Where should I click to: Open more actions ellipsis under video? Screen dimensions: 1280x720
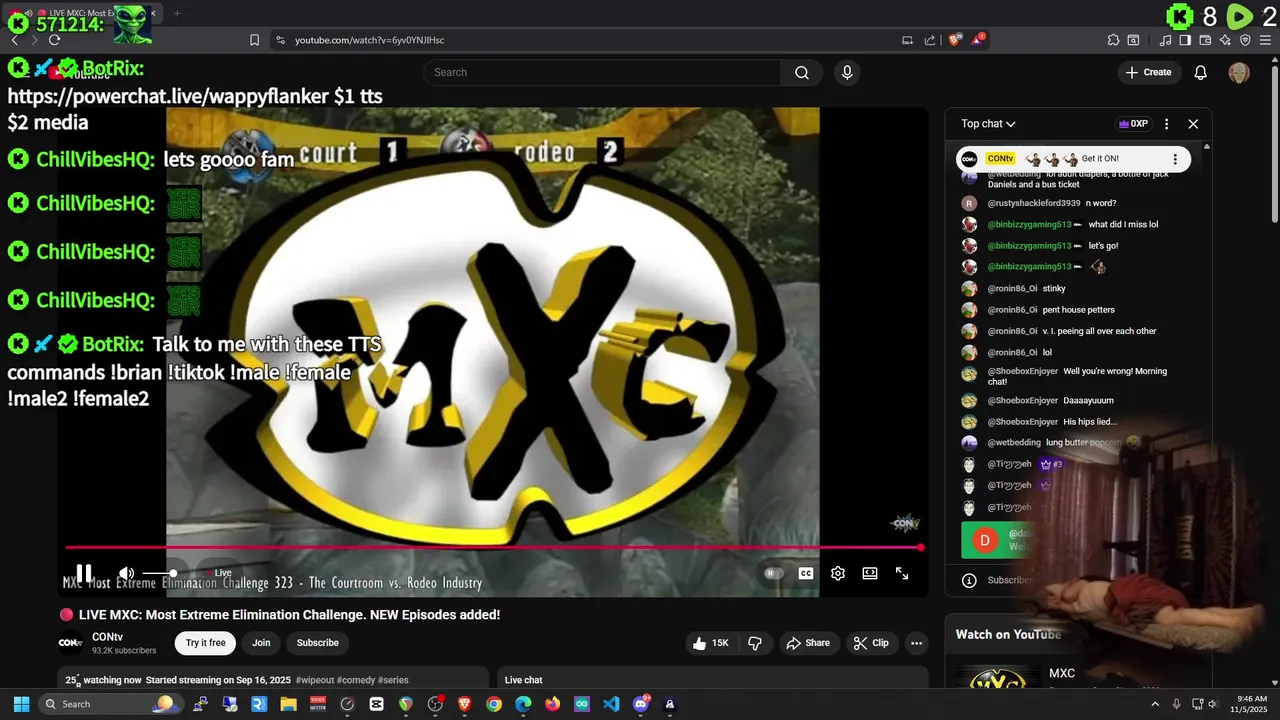(x=916, y=643)
